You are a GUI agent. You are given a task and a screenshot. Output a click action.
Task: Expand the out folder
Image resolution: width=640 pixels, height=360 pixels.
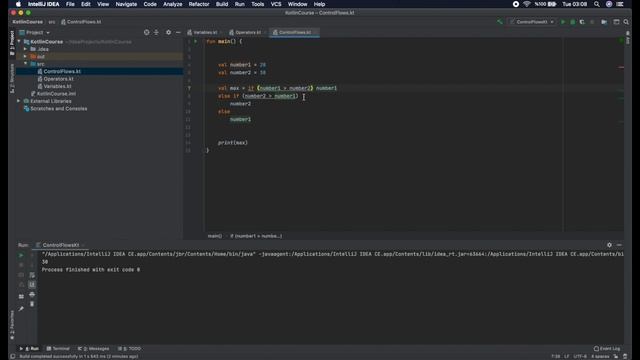(25, 56)
